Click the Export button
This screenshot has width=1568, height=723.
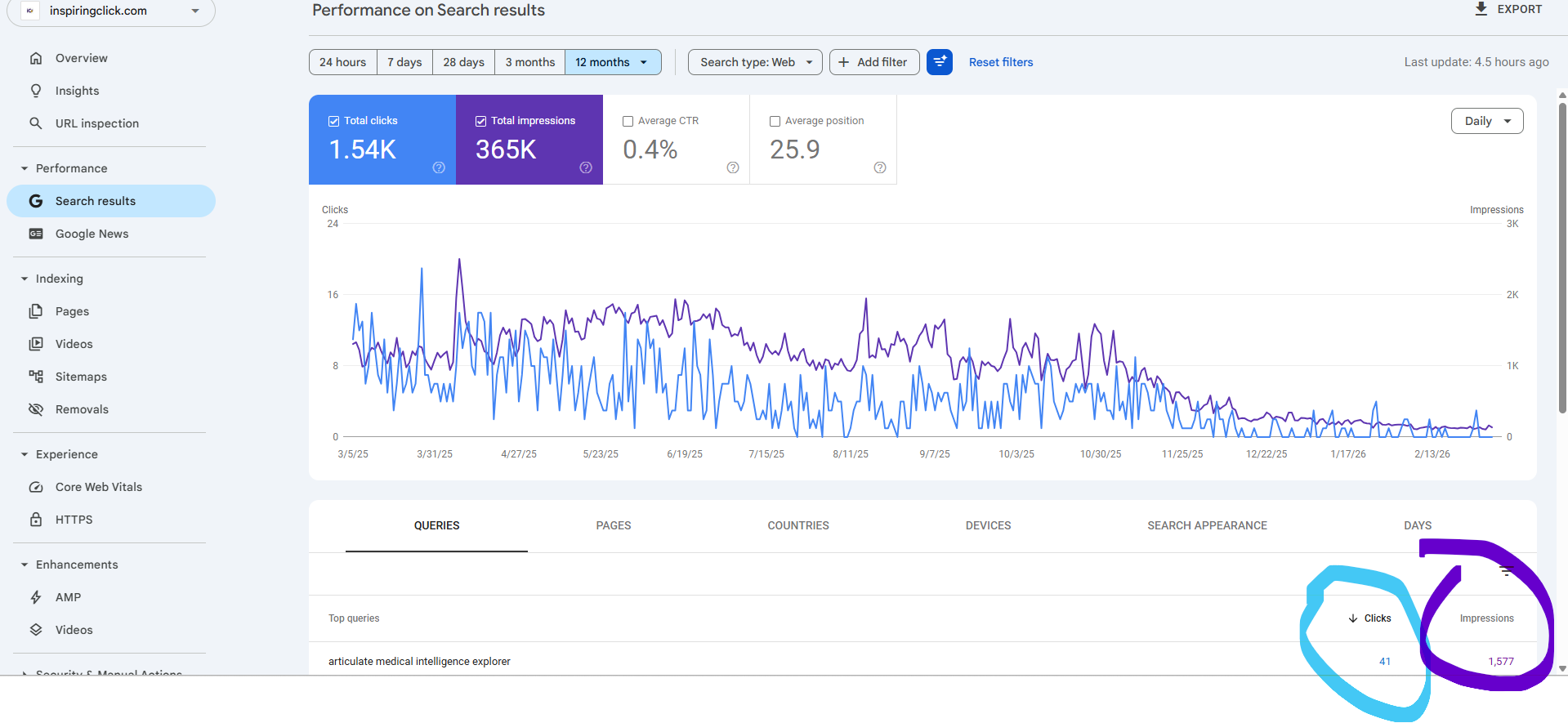pos(1508,9)
